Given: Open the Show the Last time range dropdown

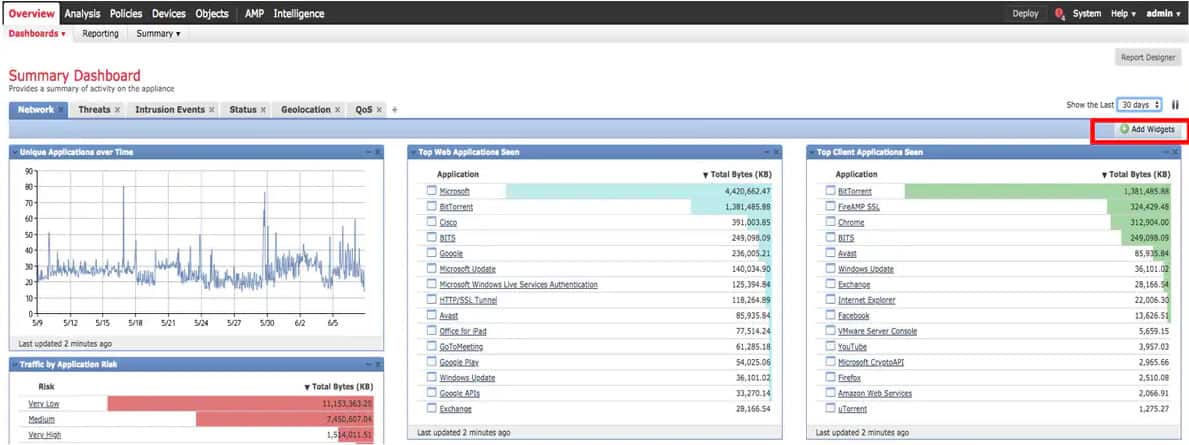Looking at the screenshot, I should 1139,105.
